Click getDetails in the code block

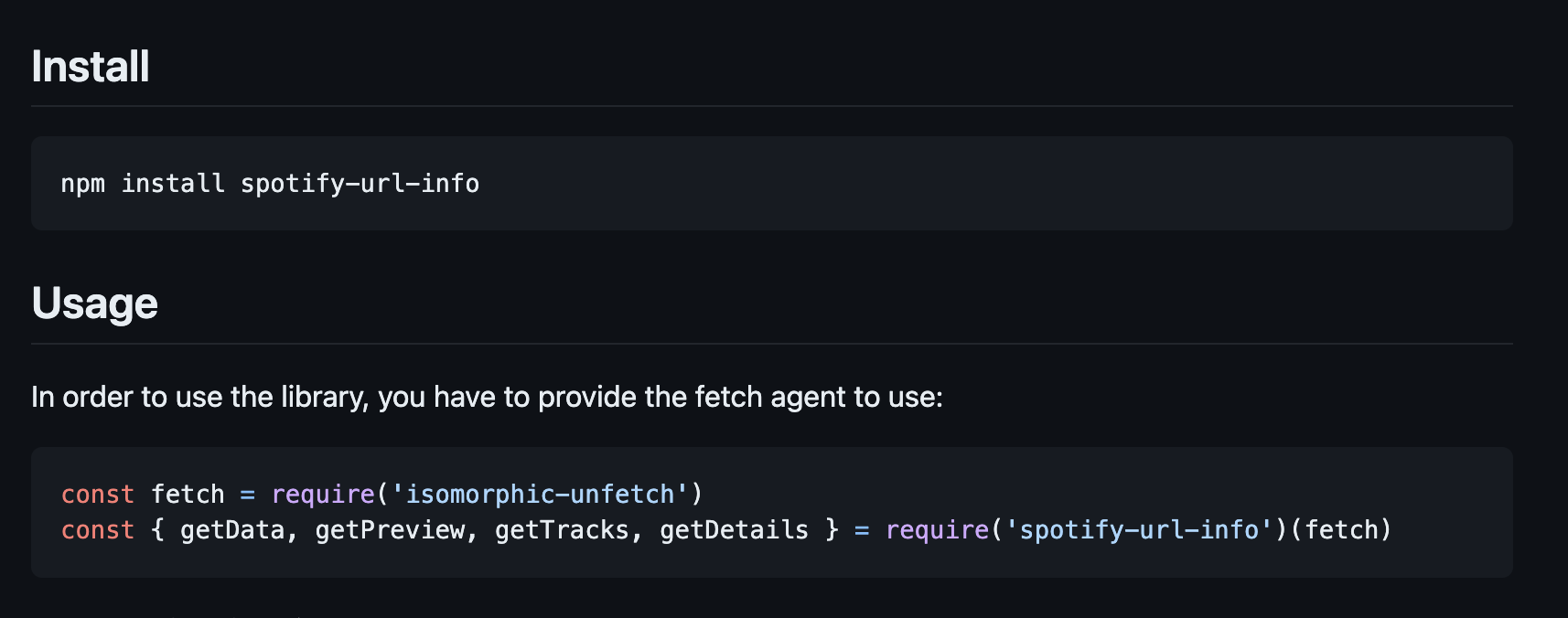pos(734,530)
